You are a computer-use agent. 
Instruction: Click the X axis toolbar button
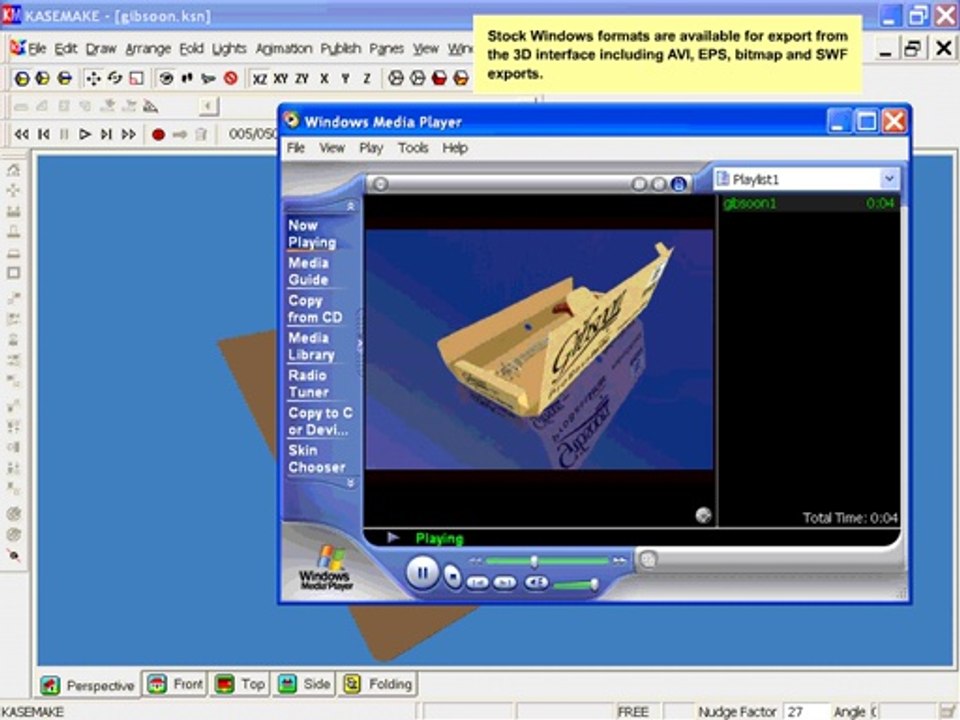point(324,79)
